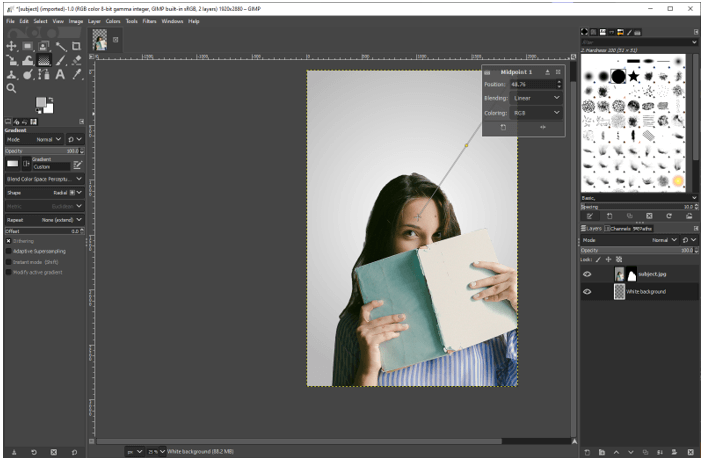701x458 pixels.
Task: Select the Foreground Select tool
Action: click(x=44, y=46)
